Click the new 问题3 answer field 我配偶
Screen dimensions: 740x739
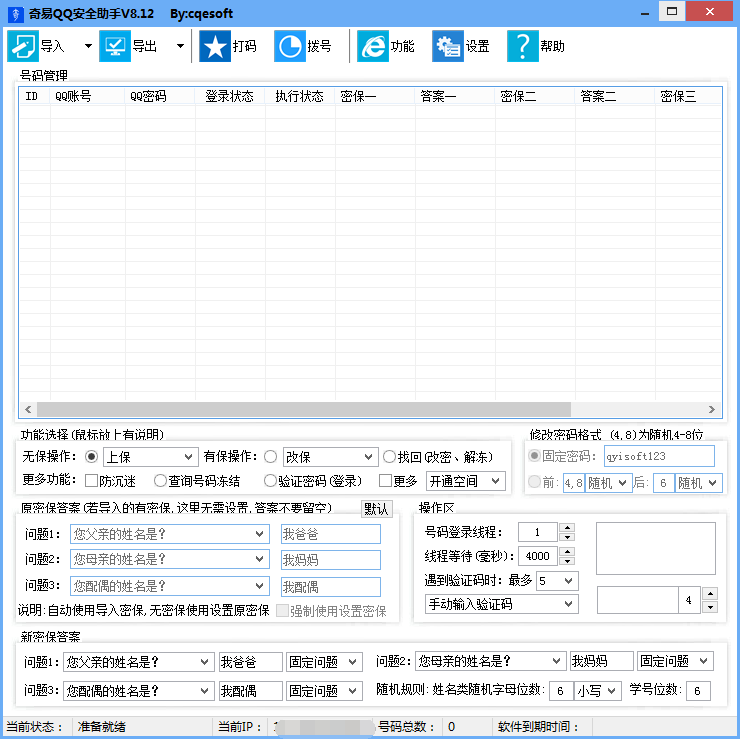coord(251,691)
